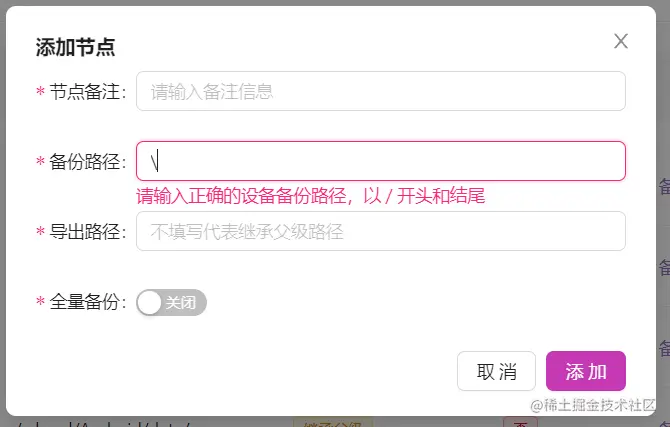This screenshot has height=427, width=670.
Task: Click the yellow 继承父级 tag below dialog
Action: [x=333, y=423]
